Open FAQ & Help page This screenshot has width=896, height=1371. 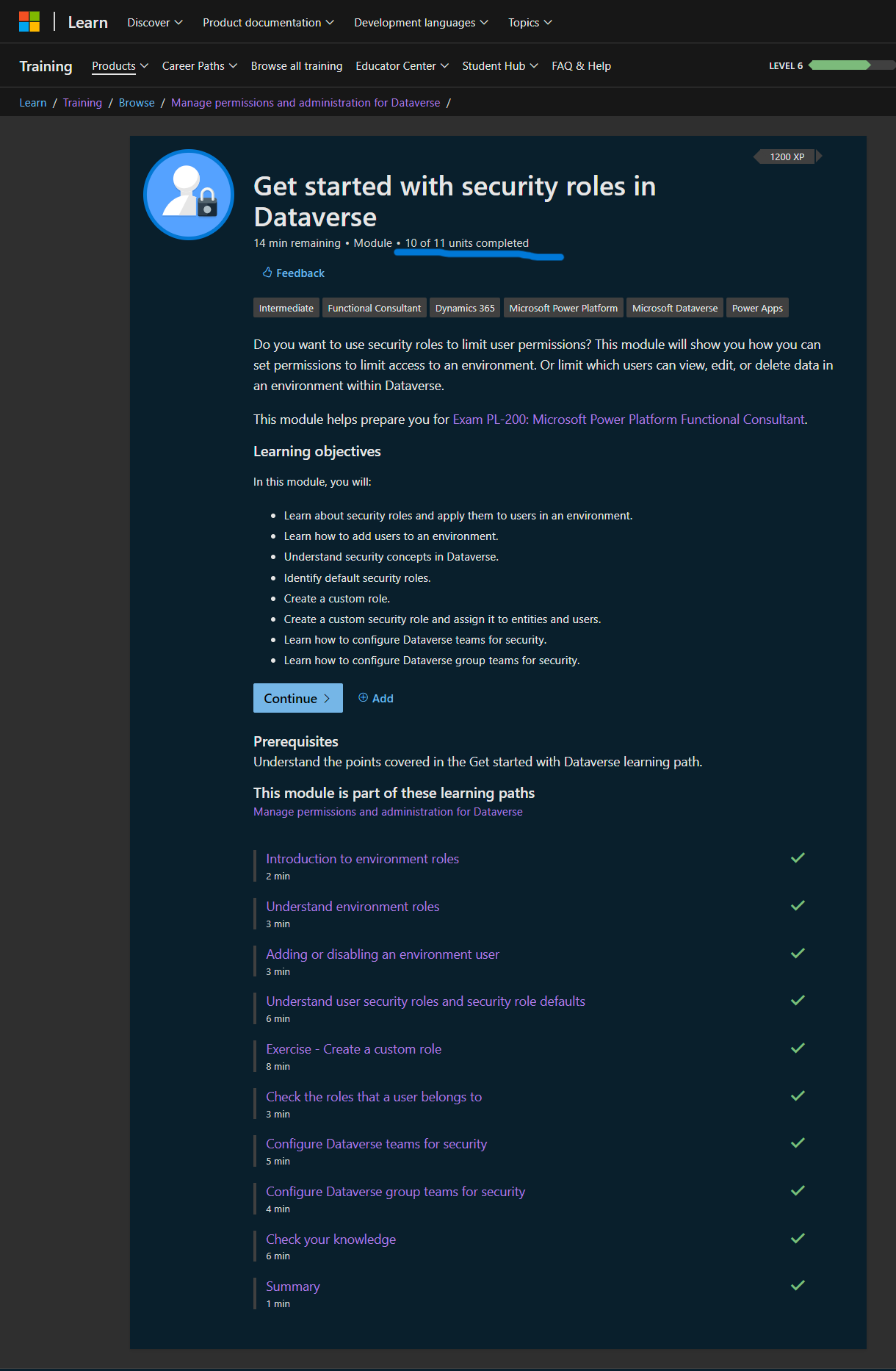coord(582,66)
